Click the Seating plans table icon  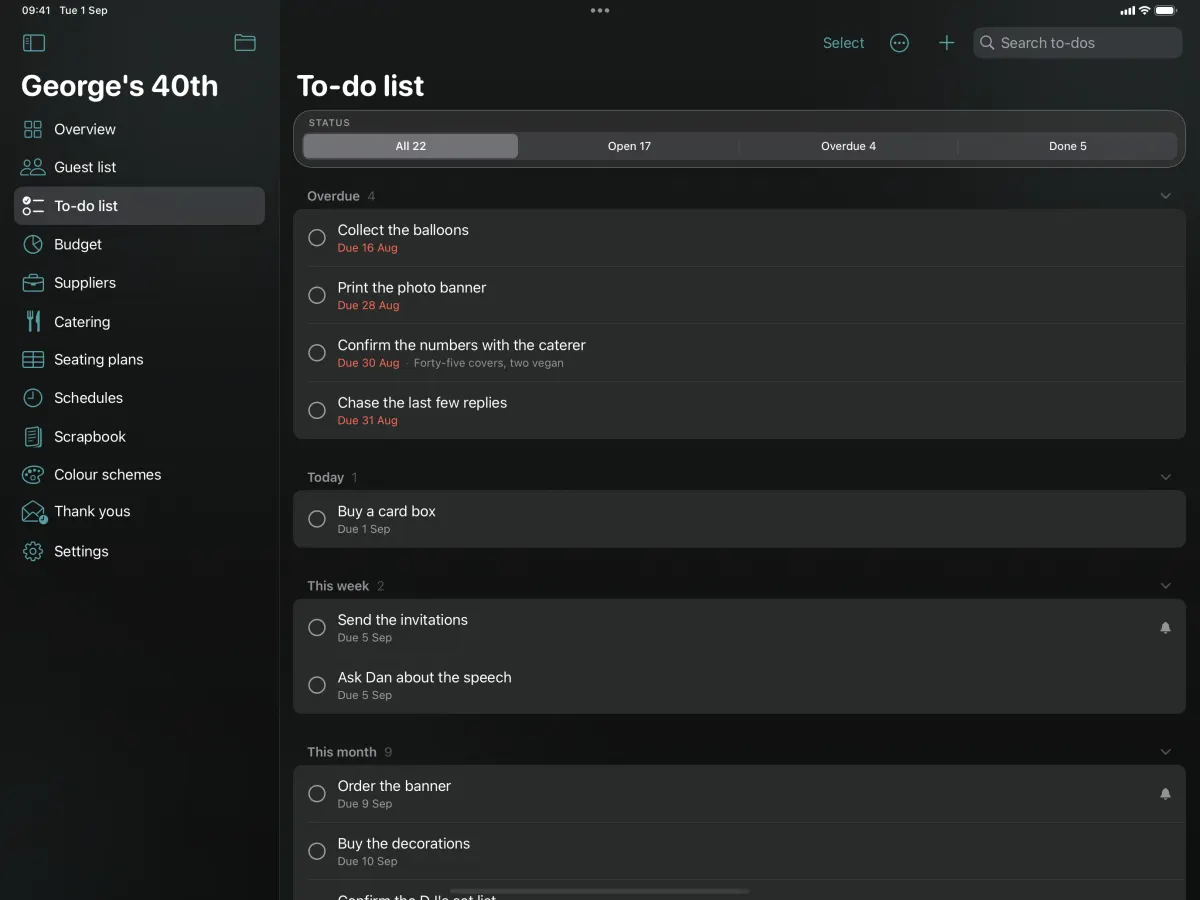tap(33, 359)
